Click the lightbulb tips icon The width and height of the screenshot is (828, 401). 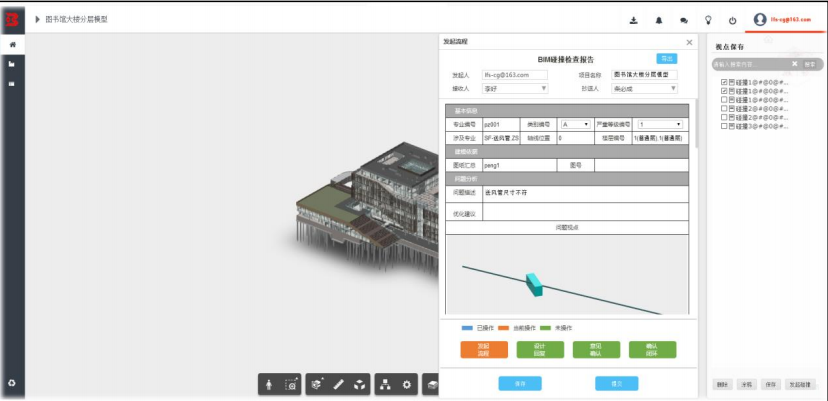tap(709, 20)
